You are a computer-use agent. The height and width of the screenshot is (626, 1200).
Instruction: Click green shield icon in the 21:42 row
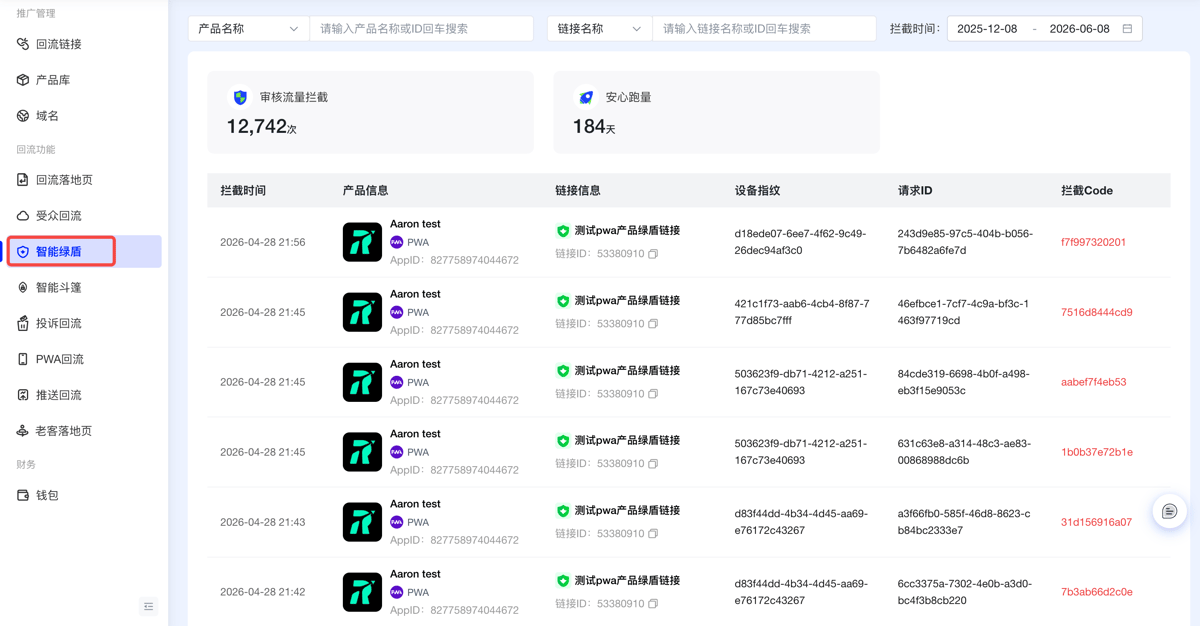[563, 581]
